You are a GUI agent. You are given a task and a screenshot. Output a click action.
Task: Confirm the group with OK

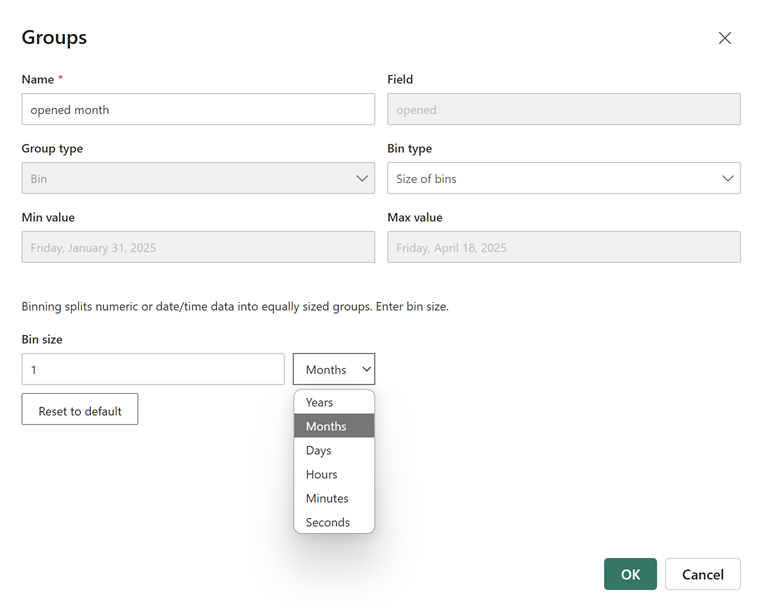(x=630, y=574)
